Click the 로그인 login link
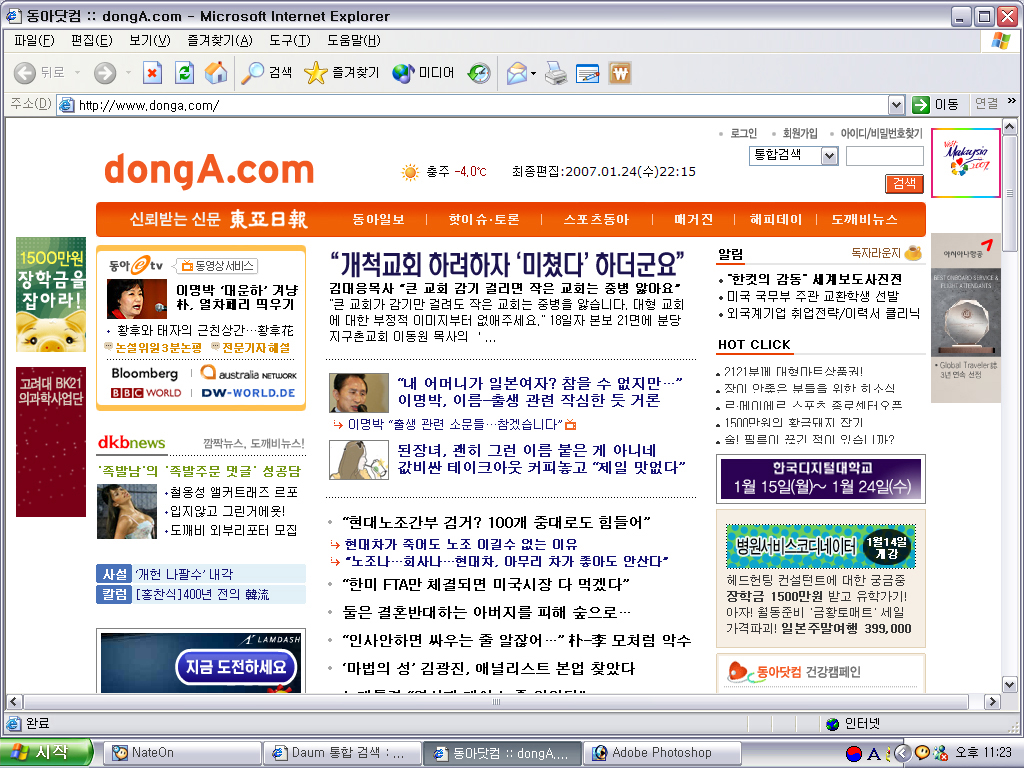The image size is (1024, 768). 743,133
